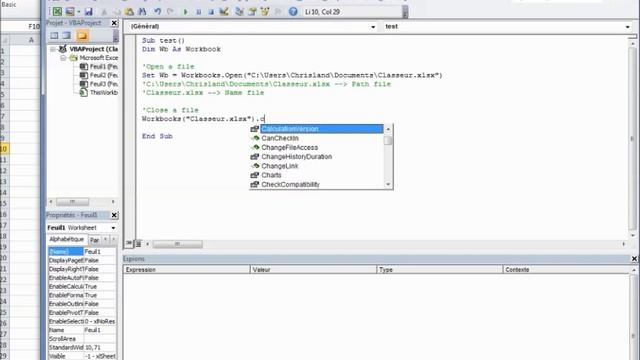Click the EnableCalculation True value
640x360 pixels.
tap(100, 287)
